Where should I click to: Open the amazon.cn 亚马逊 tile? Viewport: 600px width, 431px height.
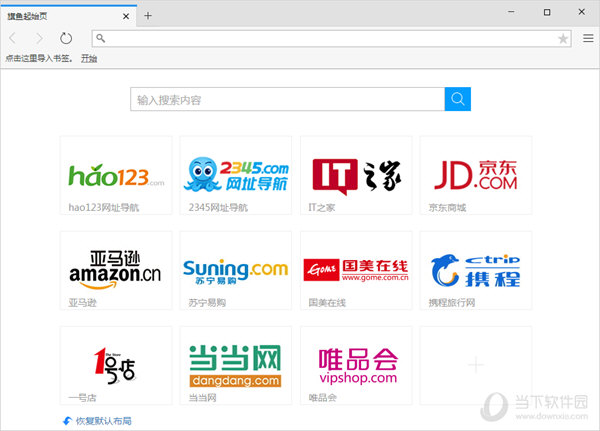(116, 270)
